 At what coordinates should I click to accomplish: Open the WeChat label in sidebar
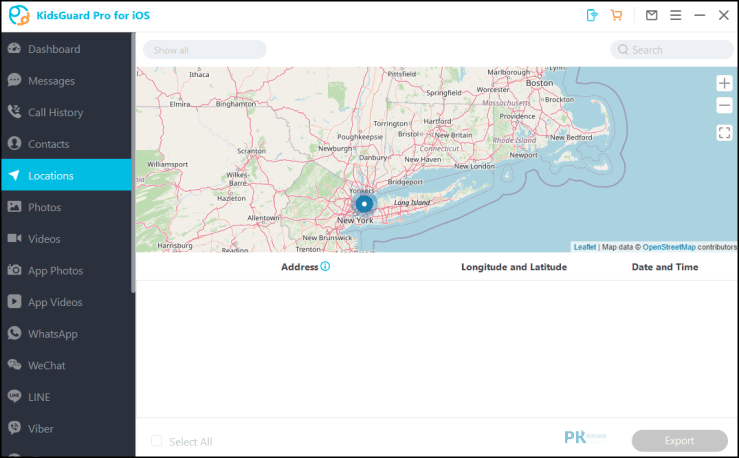pyautogui.click(x=47, y=365)
